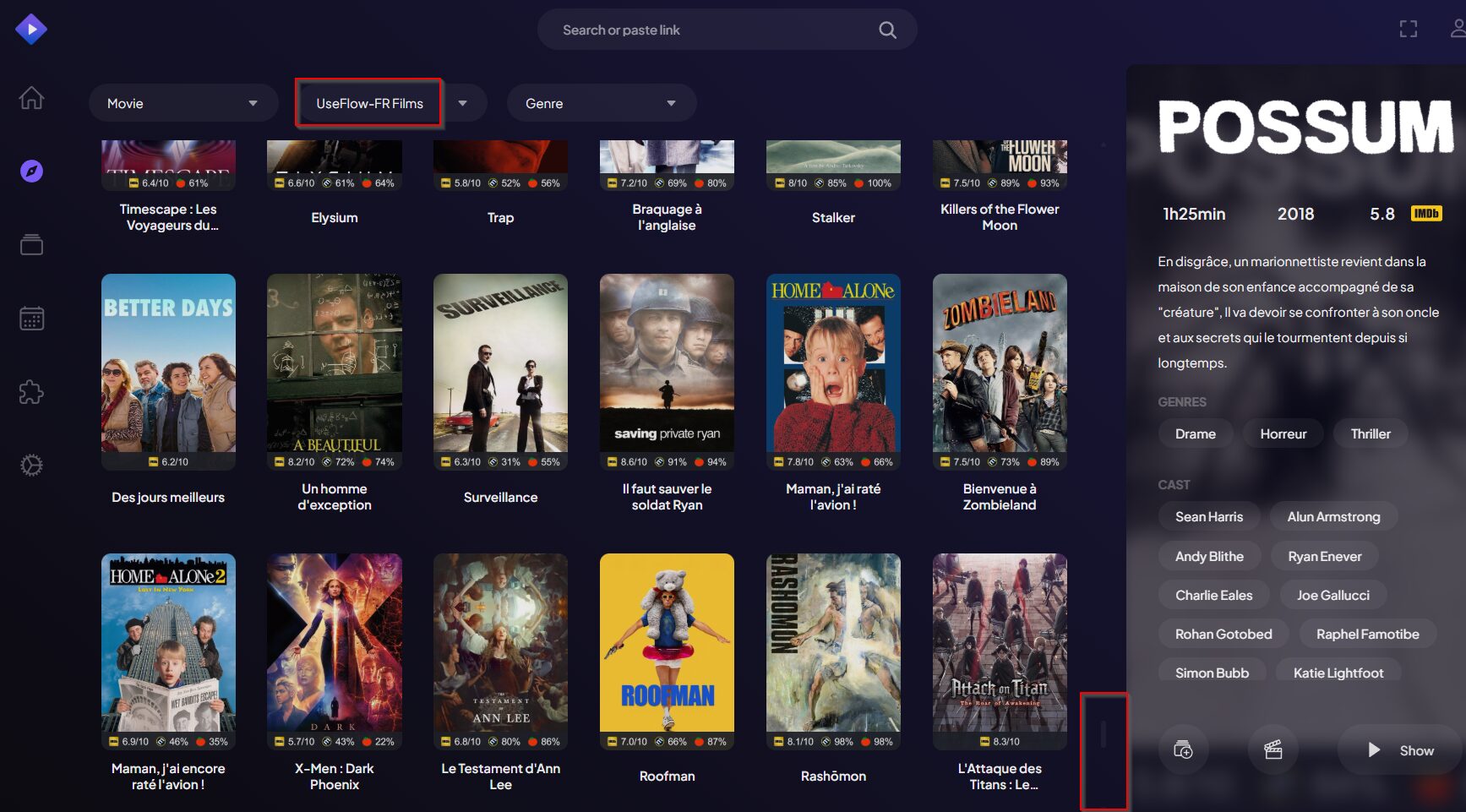The height and width of the screenshot is (812, 1466).
Task: Click the title 'Trap'
Action: (500, 218)
